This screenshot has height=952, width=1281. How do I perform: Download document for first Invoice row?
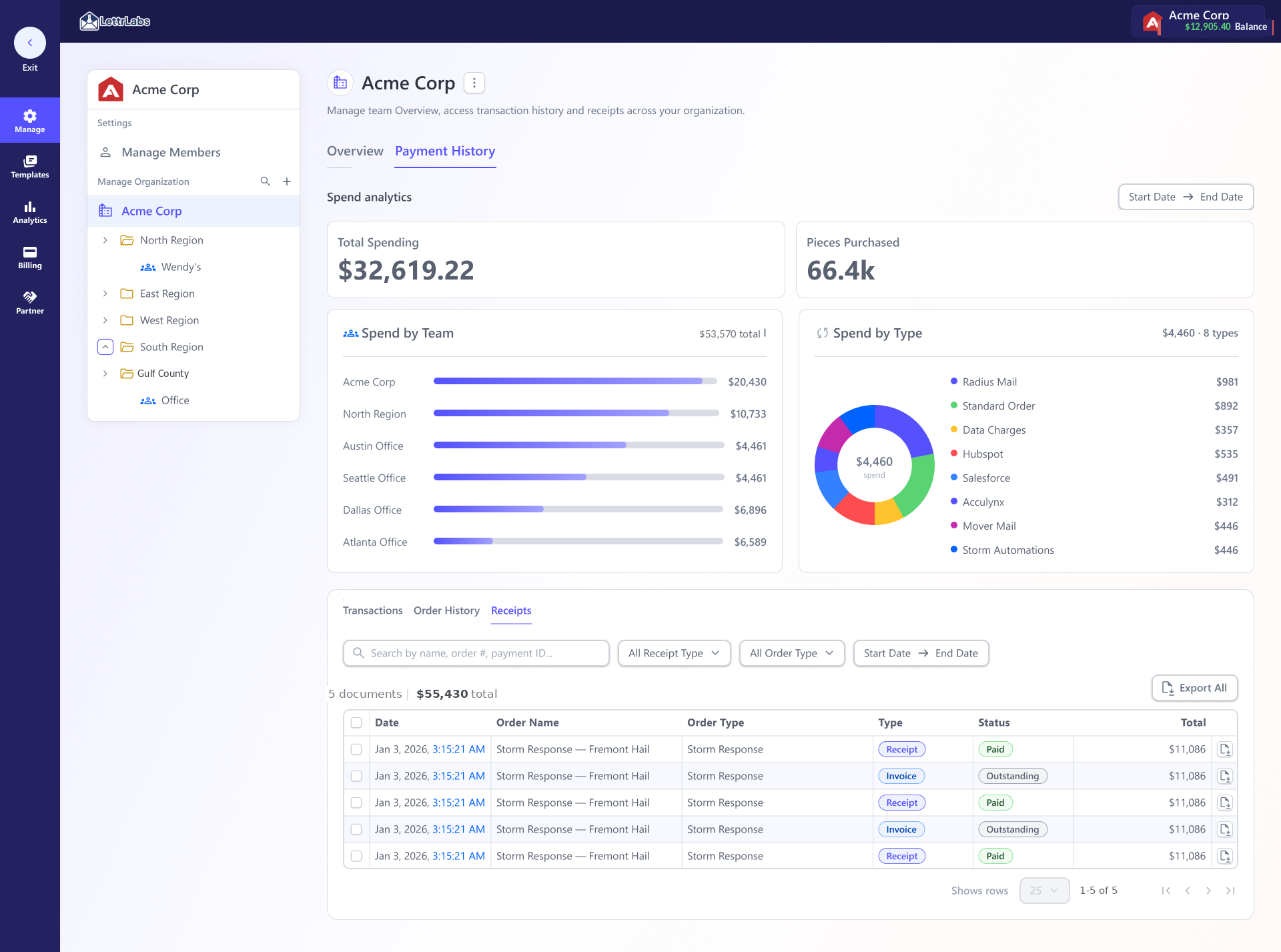point(1225,776)
